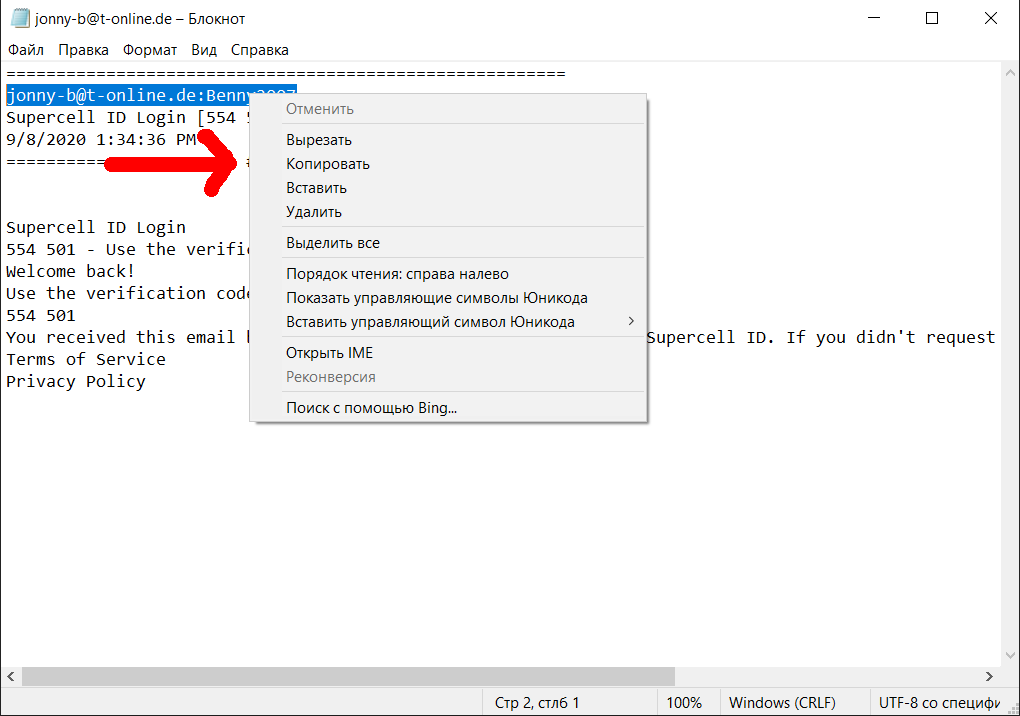Screen dimensions: 1020x716
Task: Maximize the Notepad window
Action: 932,18
